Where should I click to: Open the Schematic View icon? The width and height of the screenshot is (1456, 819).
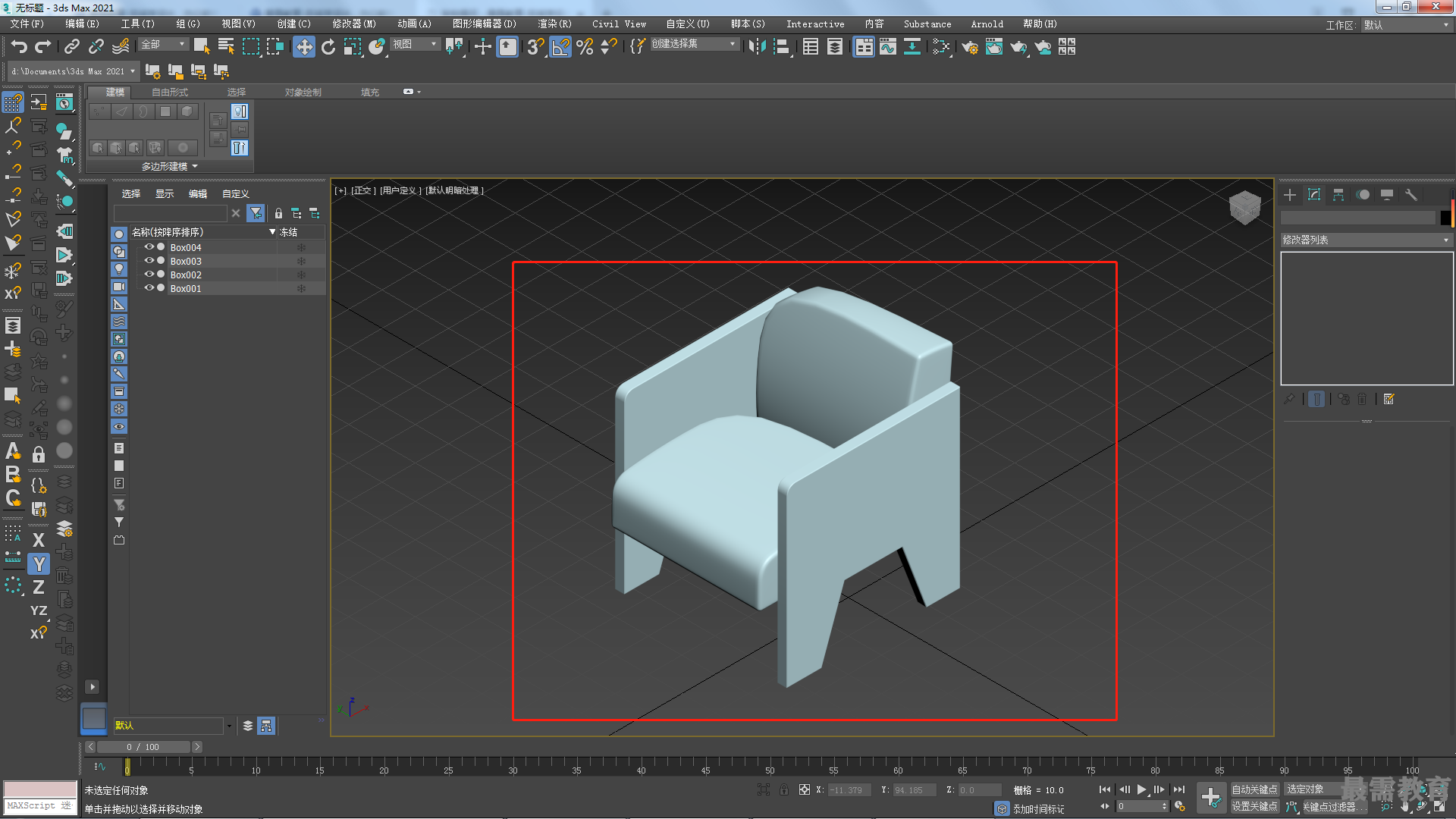pos(912,47)
